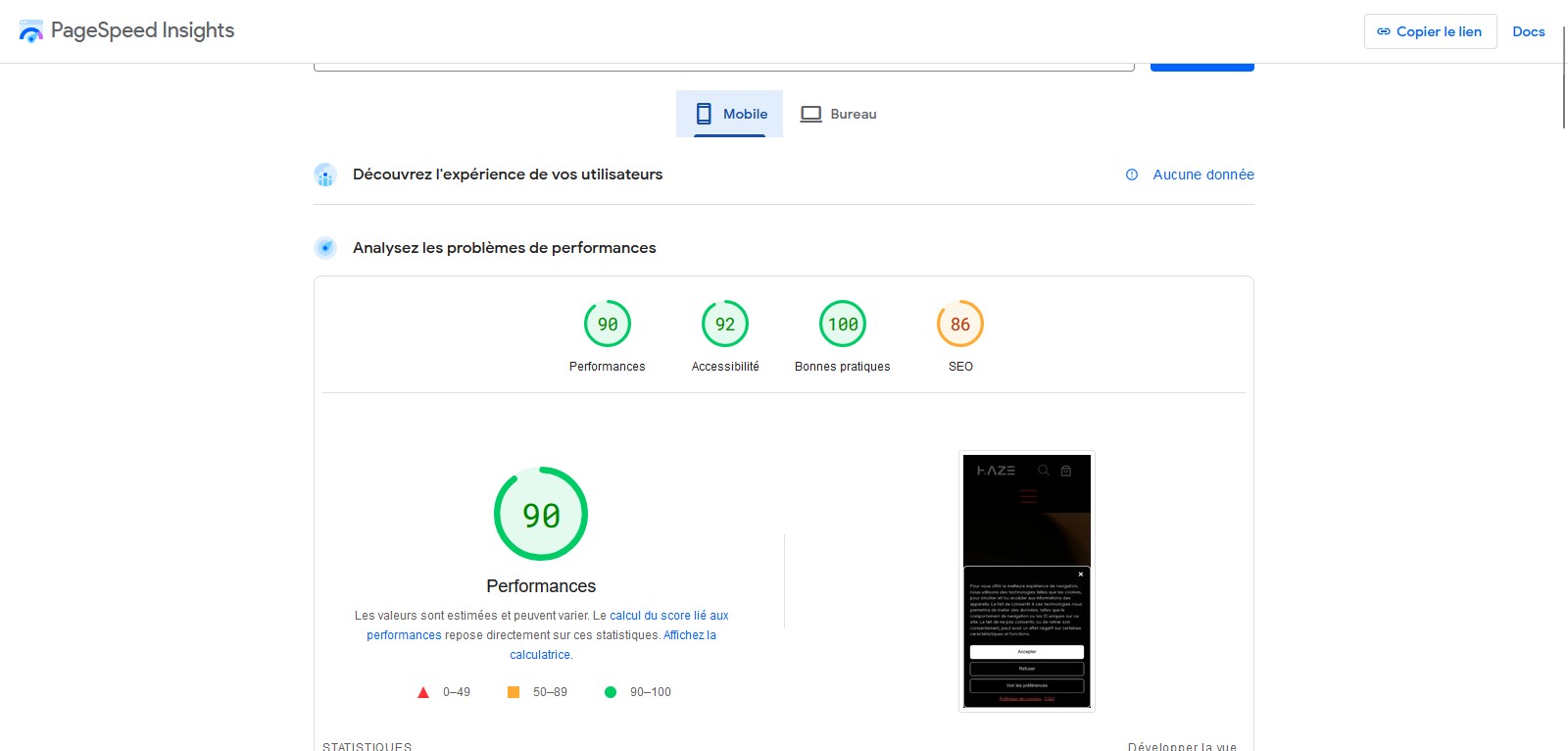Click the 50–89 legend text
1568x751 pixels.
(x=550, y=692)
